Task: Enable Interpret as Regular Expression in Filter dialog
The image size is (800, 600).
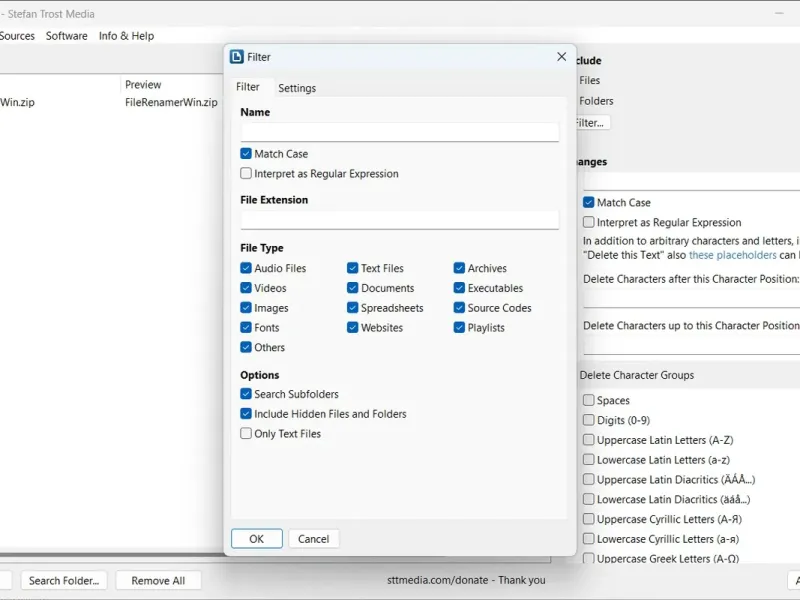Action: pos(246,173)
